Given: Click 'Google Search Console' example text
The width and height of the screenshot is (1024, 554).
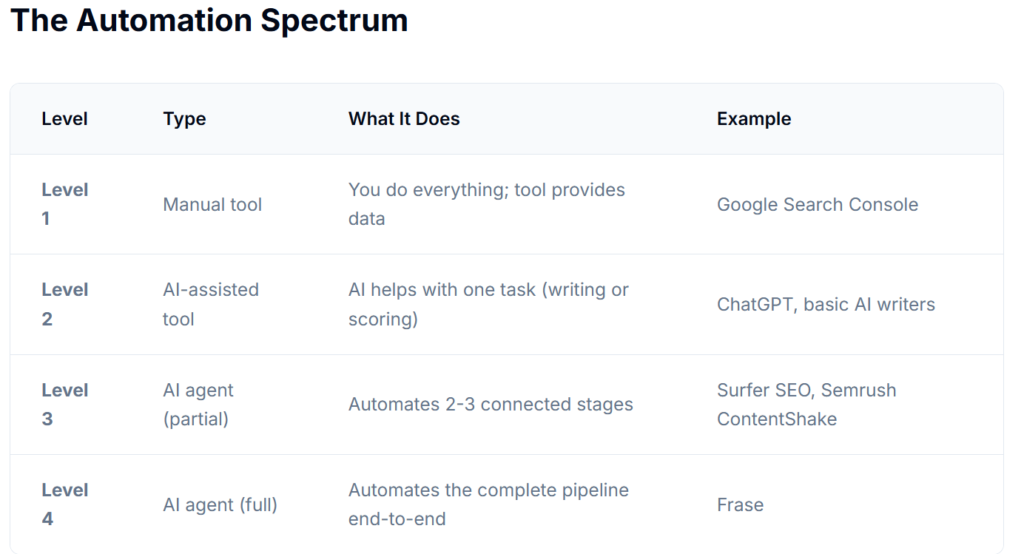Looking at the screenshot, I should click(x=817, y=205).
